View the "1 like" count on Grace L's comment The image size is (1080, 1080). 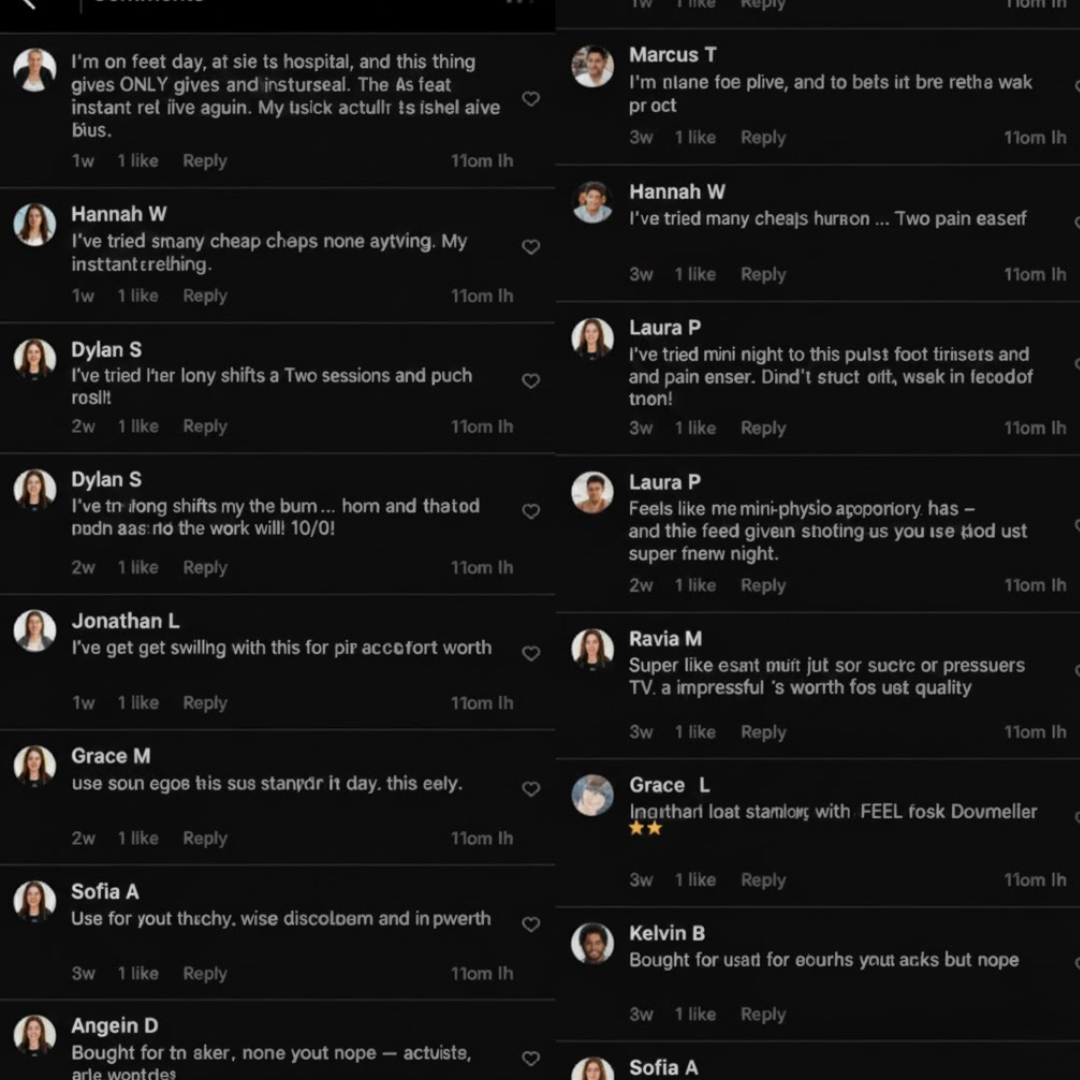tap(695, 880)
